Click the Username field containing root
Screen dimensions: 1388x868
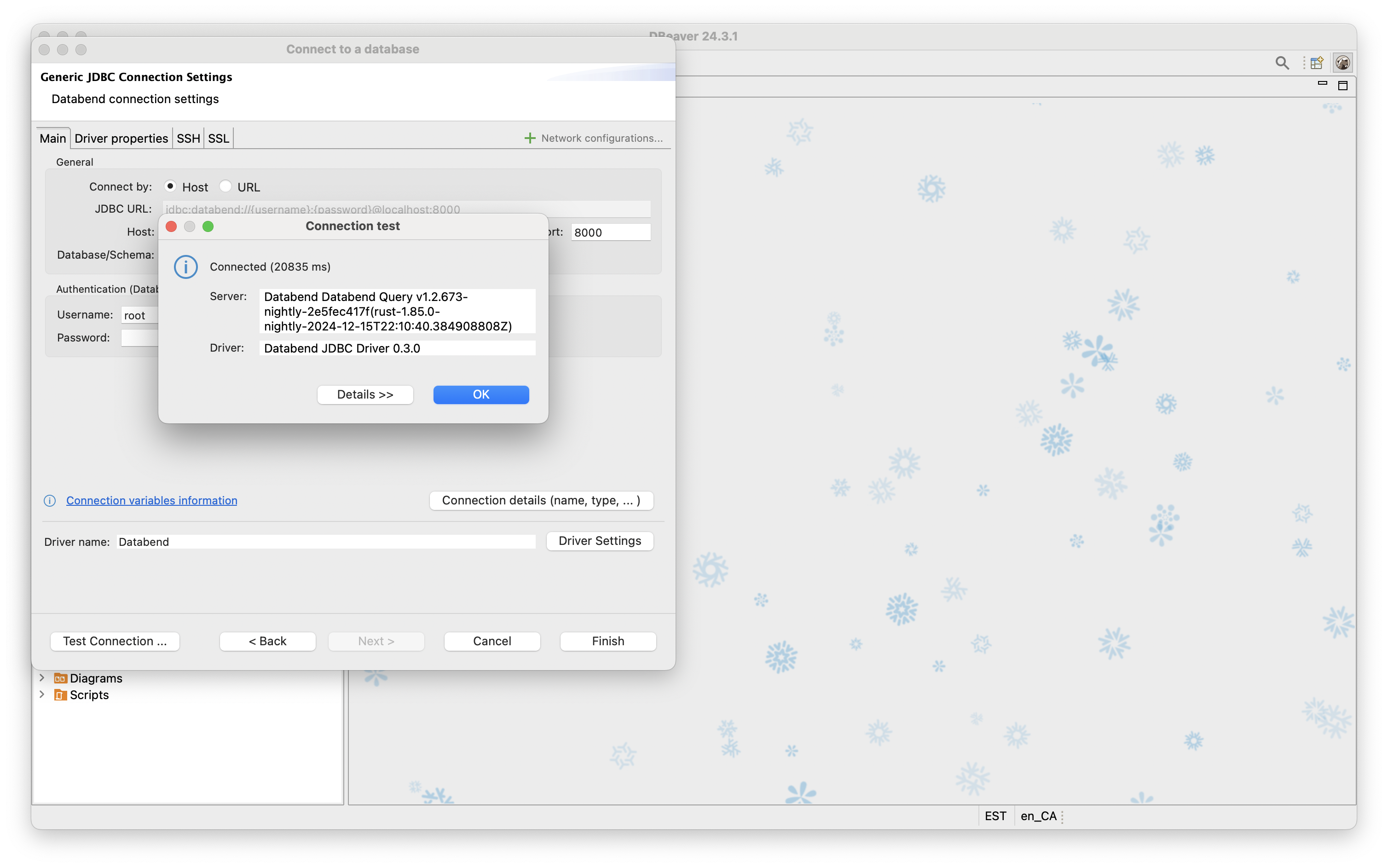[x=139, y=315]
